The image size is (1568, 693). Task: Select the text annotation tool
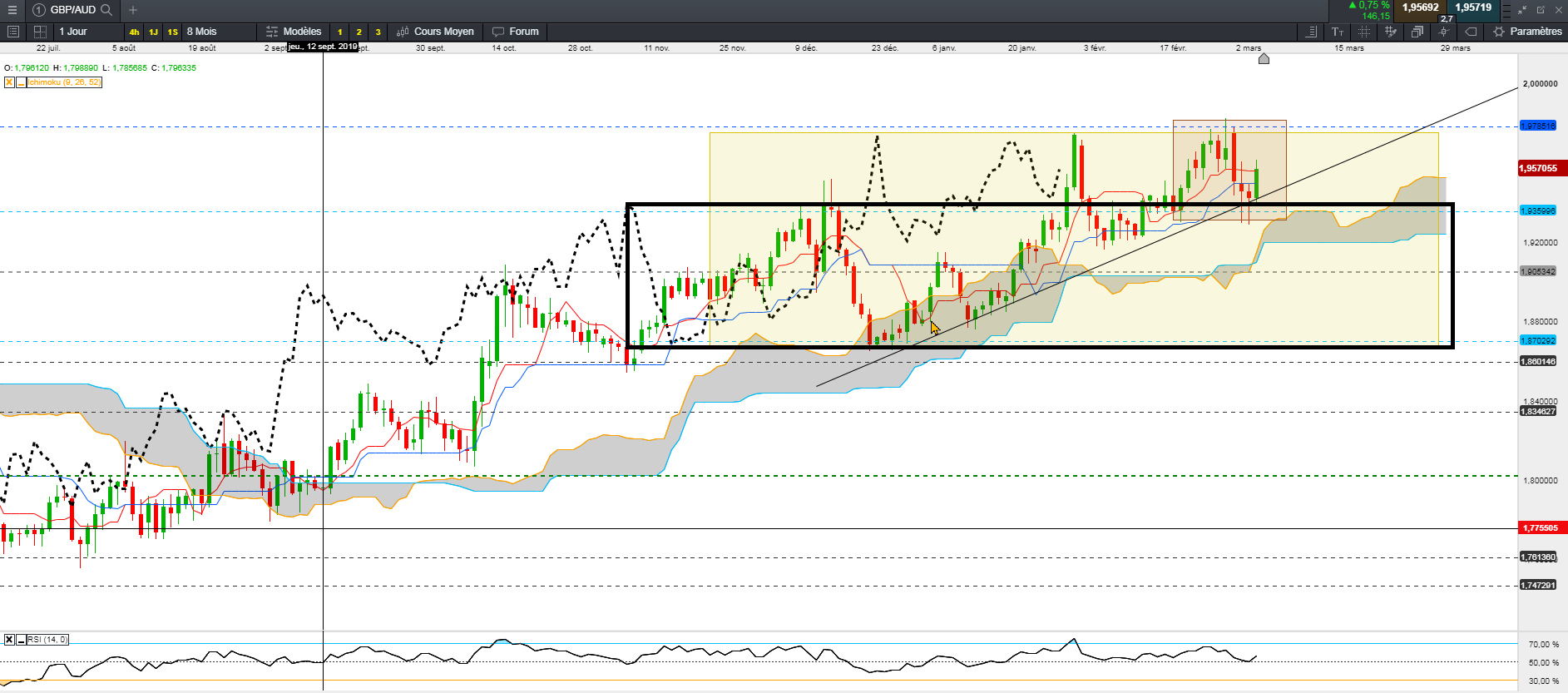[1338, 32]
